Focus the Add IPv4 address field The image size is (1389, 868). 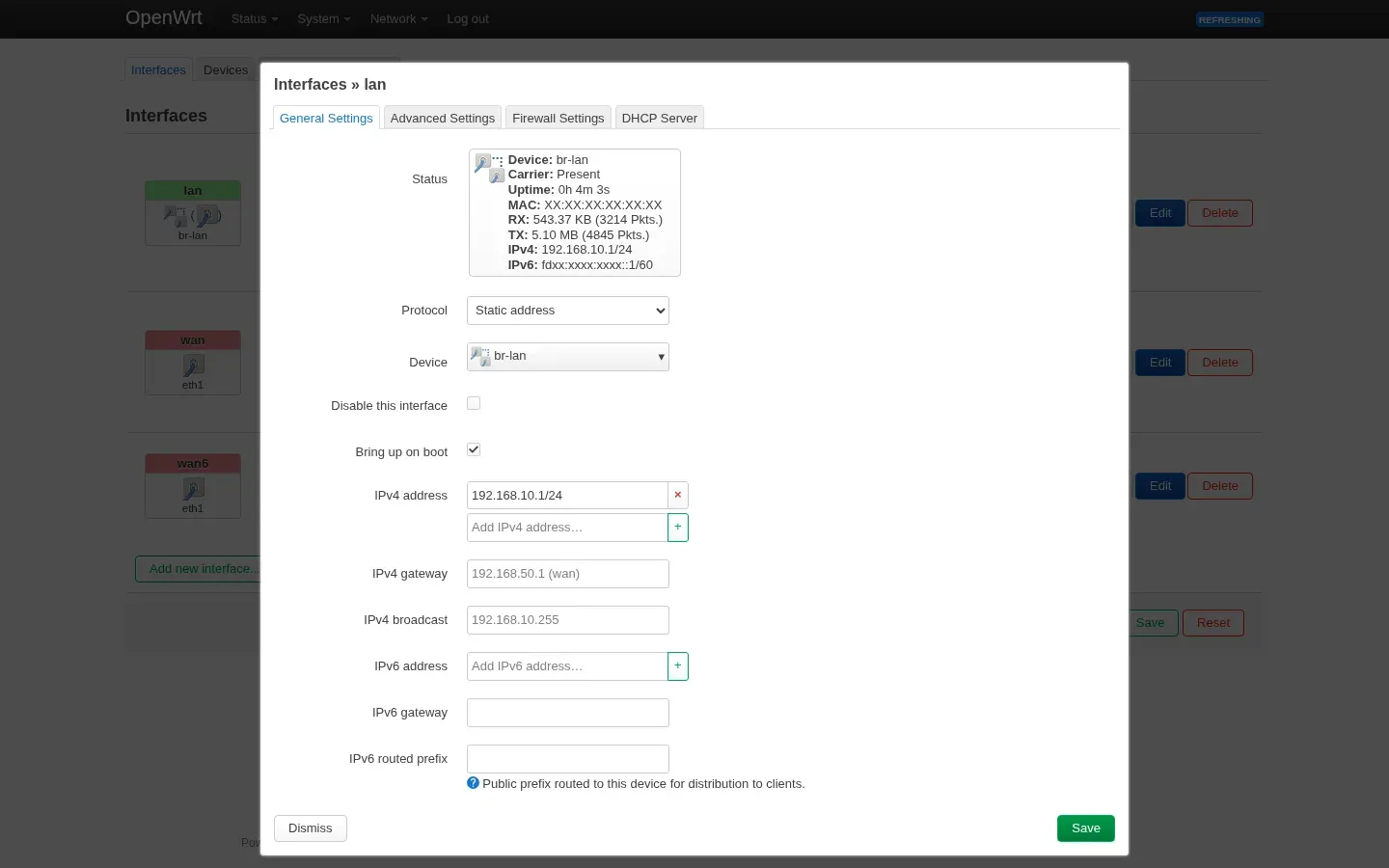click(x=567, y=528)
